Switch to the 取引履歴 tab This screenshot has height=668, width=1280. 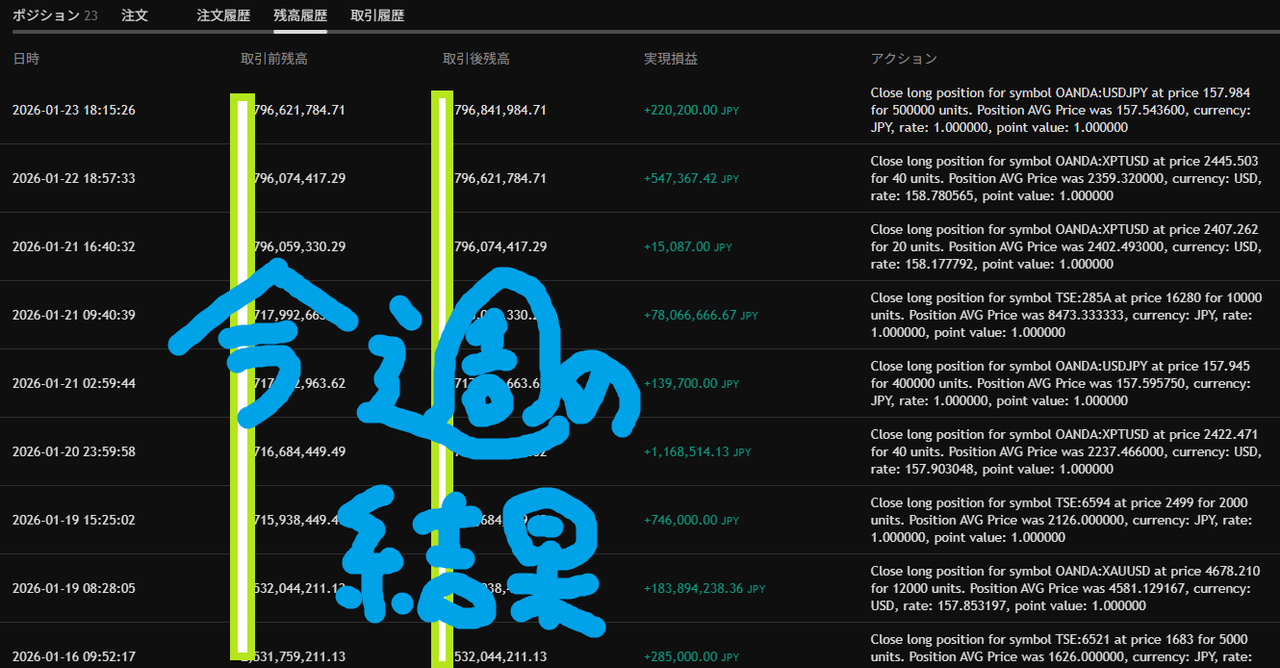pos(377,16)
